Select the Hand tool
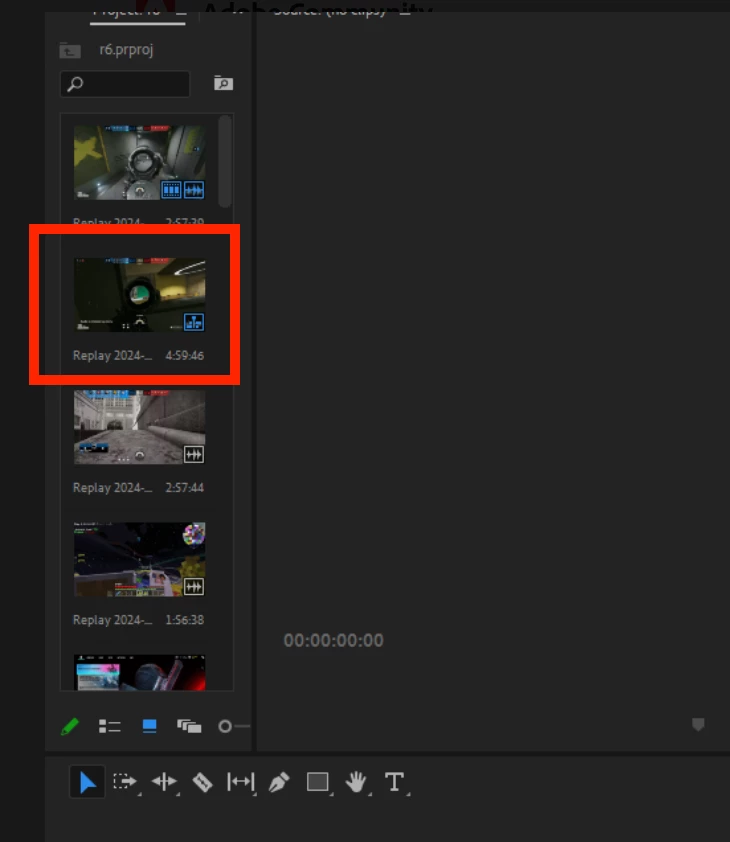 point(356,782)
